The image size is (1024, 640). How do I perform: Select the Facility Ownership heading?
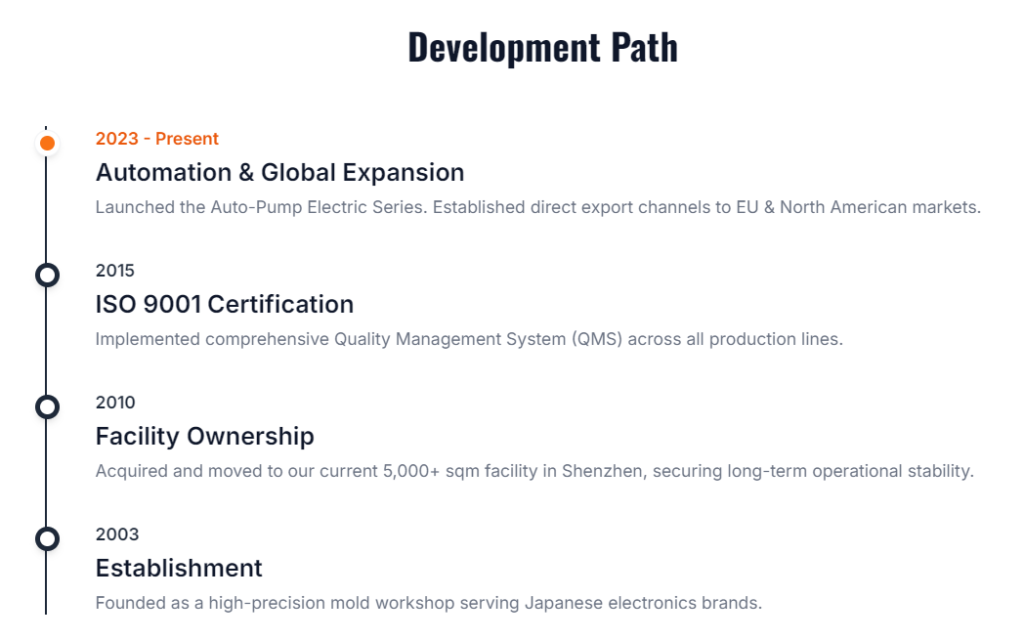204,436
